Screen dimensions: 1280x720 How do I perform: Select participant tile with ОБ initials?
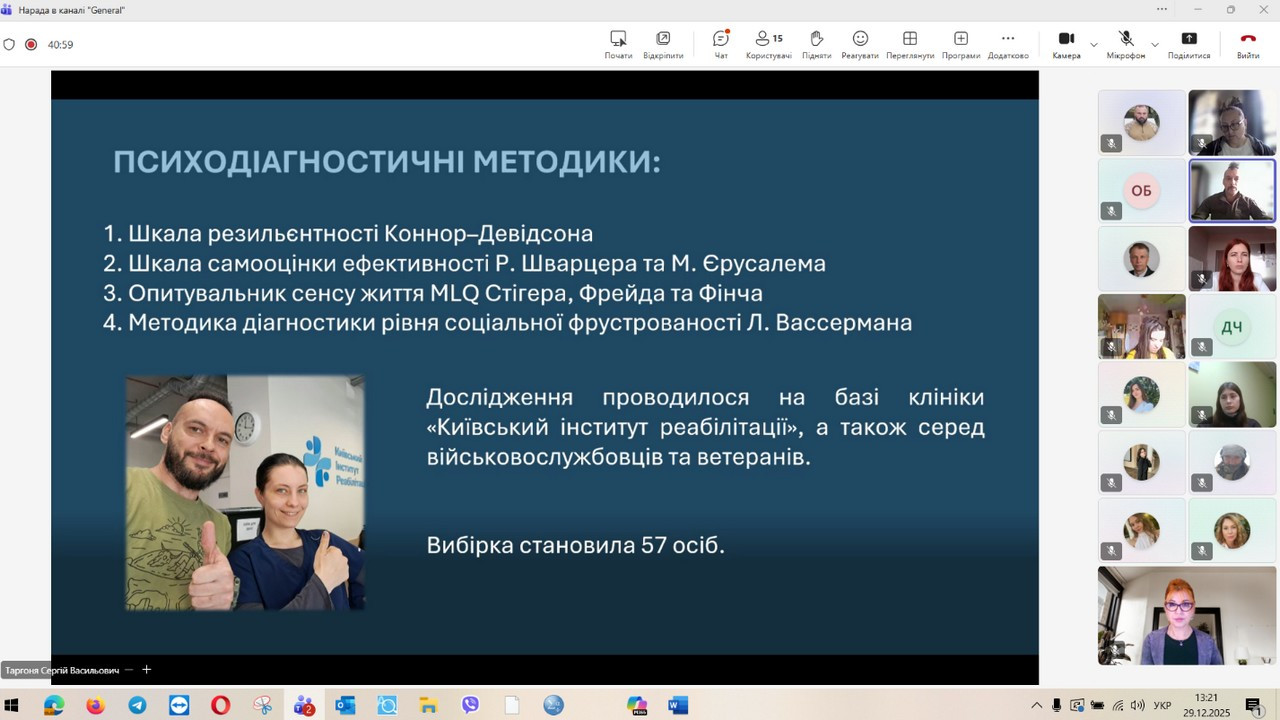(x=1141, y=191)
